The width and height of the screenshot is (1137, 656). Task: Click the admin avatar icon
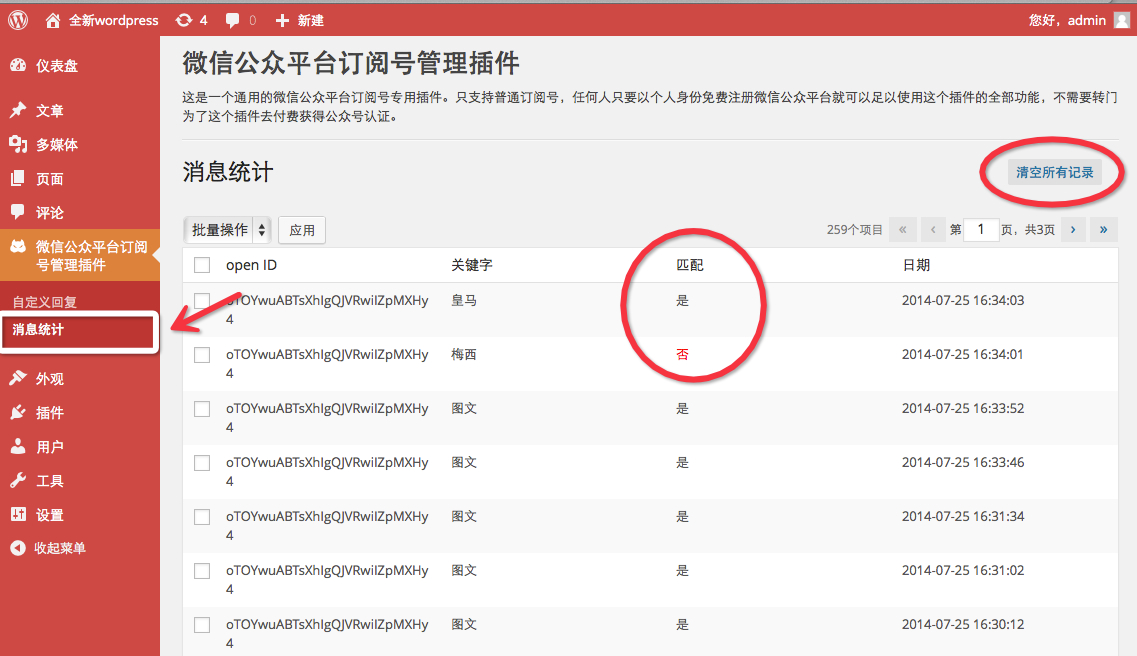[1122, 20]
